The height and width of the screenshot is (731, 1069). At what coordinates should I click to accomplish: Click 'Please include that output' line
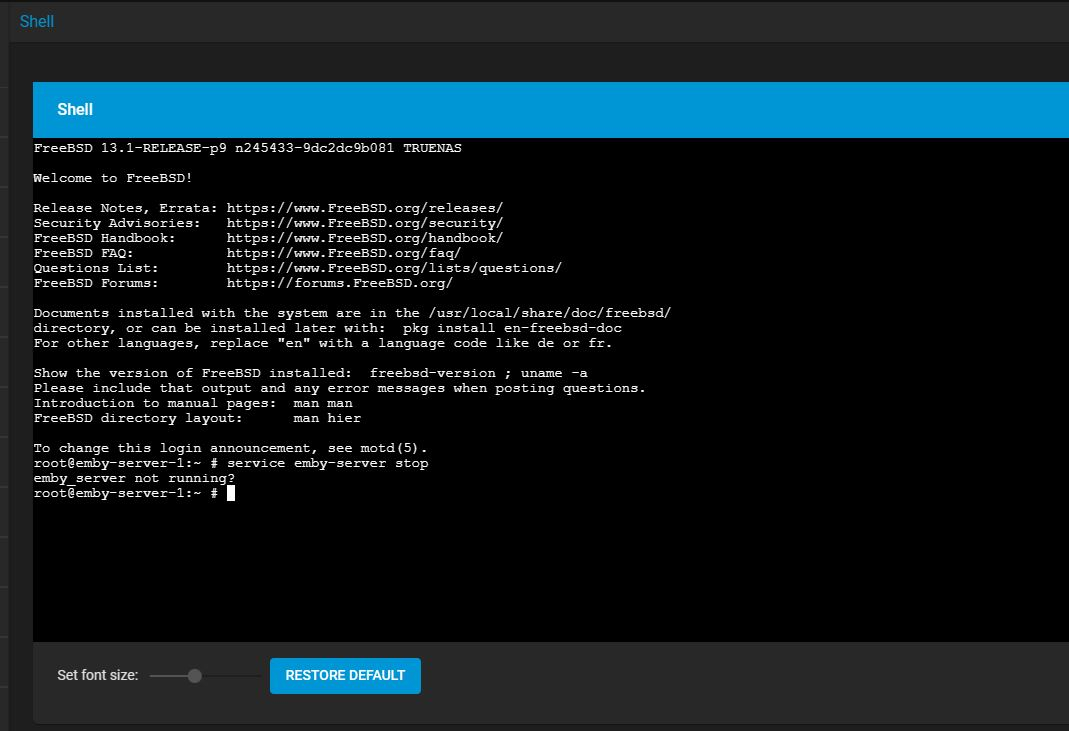click(x=340, y=388)
